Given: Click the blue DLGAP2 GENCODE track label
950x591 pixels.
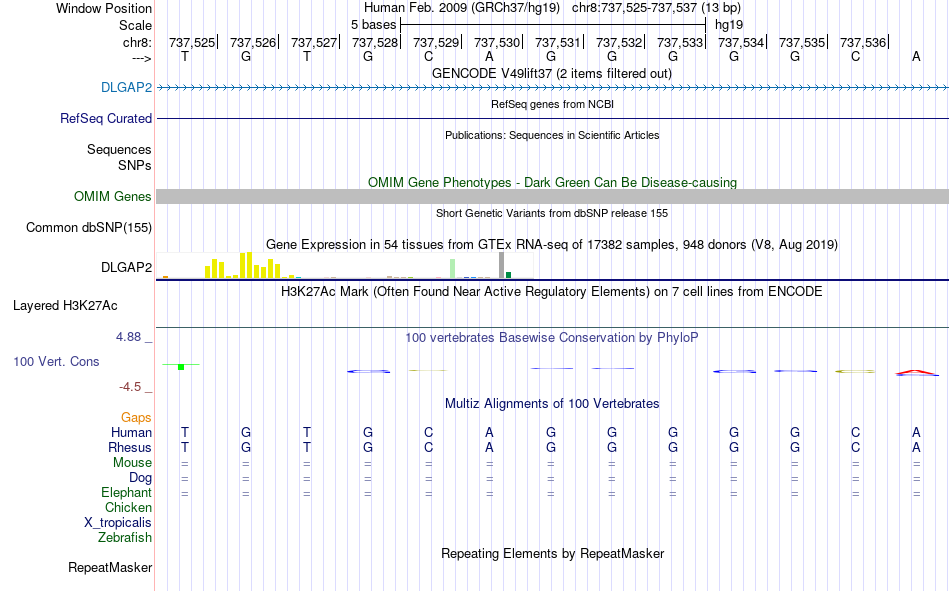Looking at the screenshot, I should point(126,87).
